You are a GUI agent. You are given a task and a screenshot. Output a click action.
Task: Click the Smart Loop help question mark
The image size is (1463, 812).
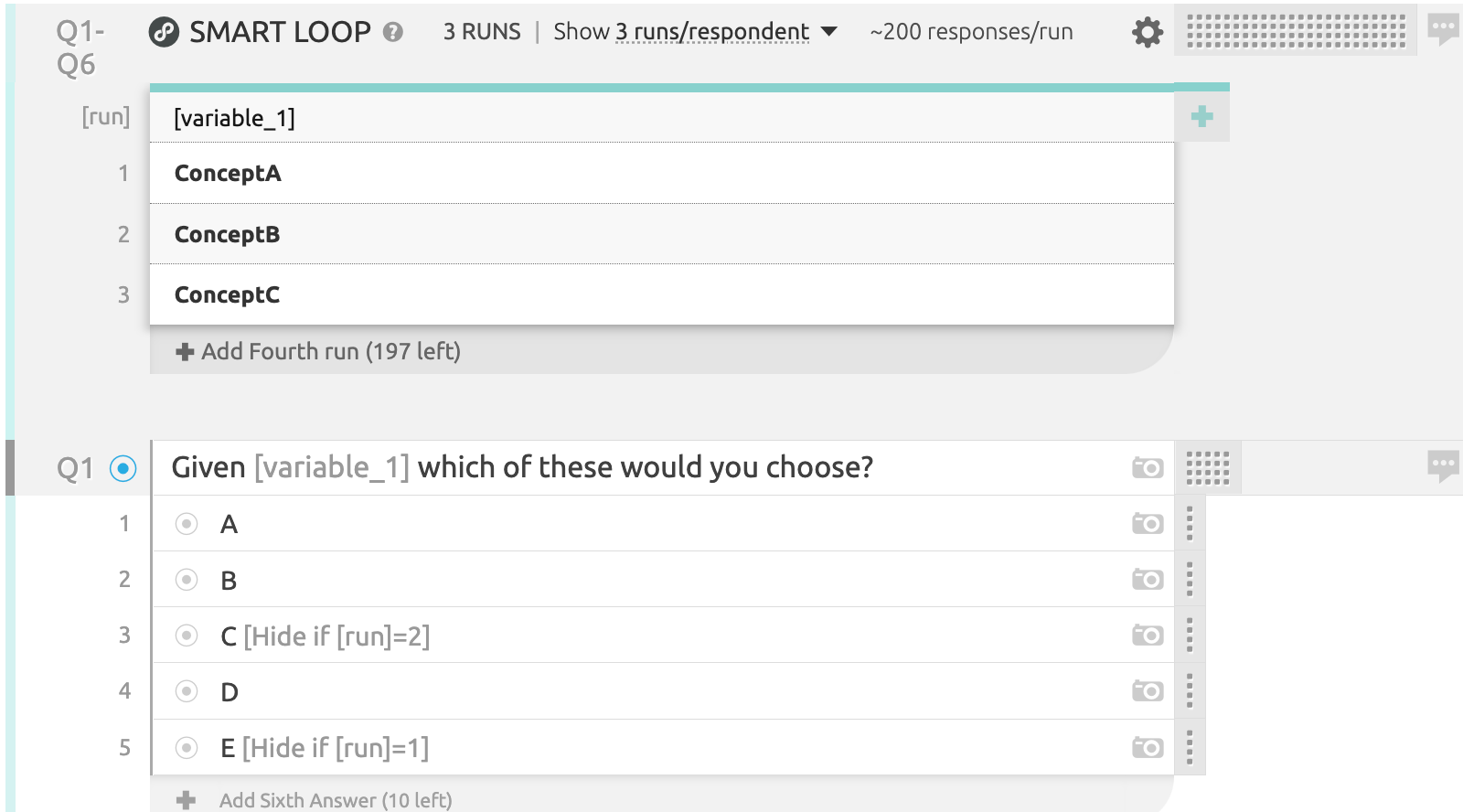click(393, 33)
